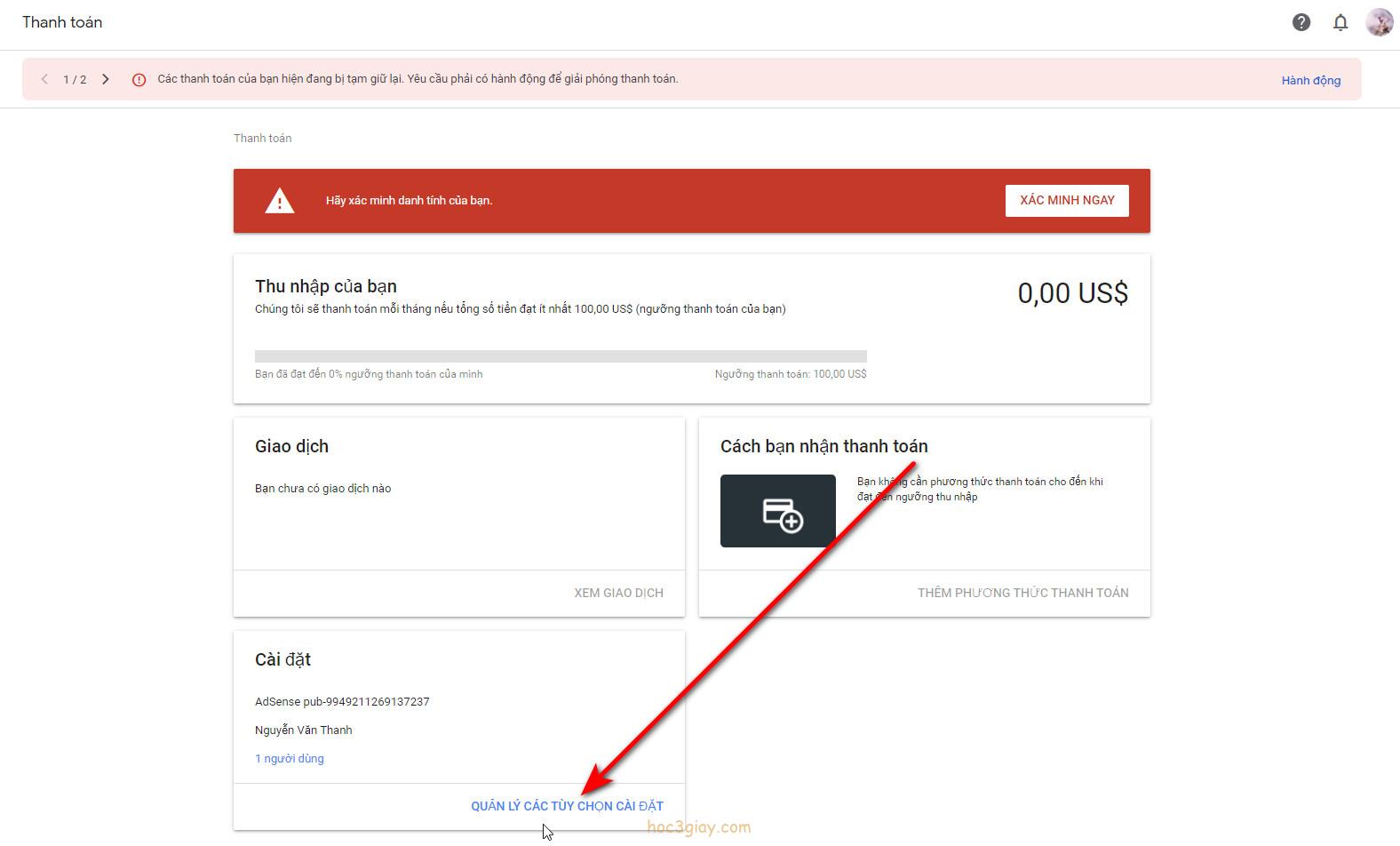Click THÊM PHƯƠNG THỨC THANH TOÁN
The width and height of the screenshot is (1400, 846).
pos(1022,593)
